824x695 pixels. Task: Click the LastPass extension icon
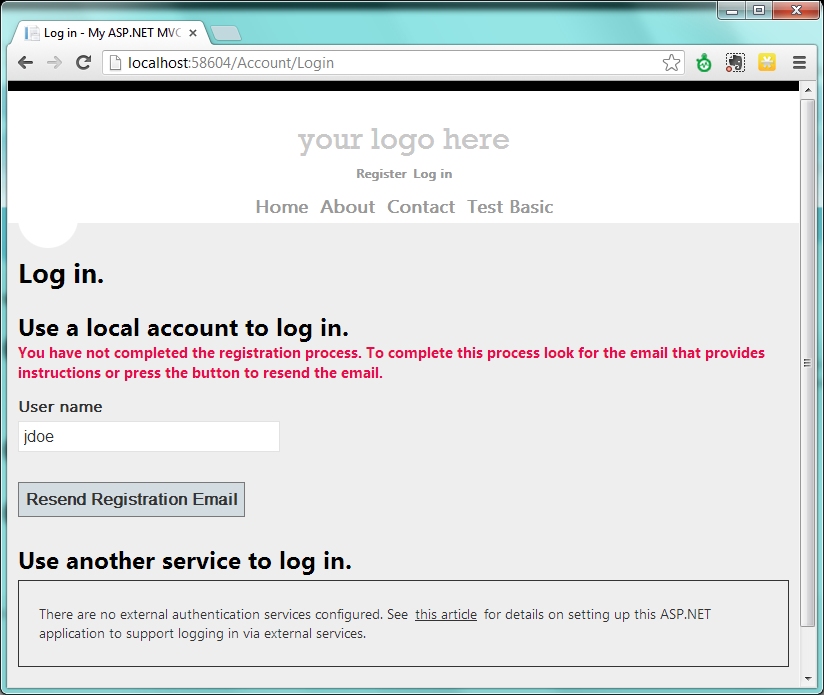(x=767, y=62)
